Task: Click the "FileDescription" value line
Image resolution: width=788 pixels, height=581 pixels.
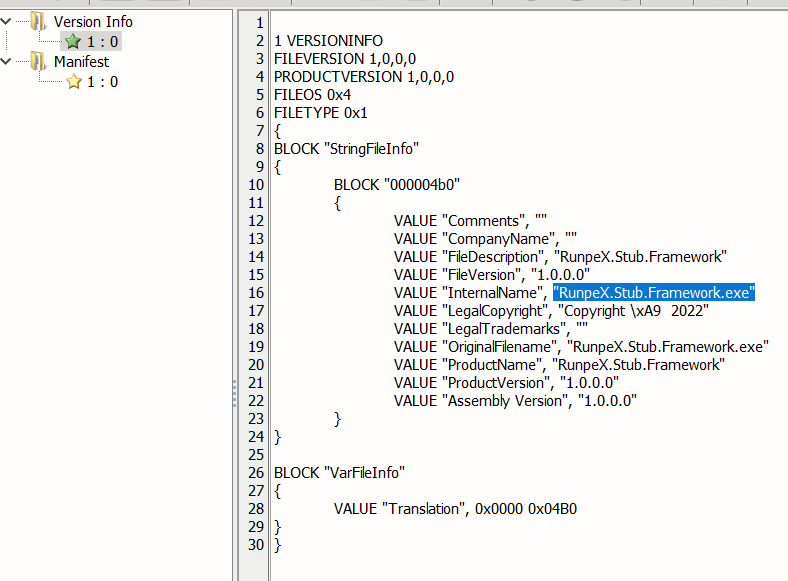Action: pos(560,257)
